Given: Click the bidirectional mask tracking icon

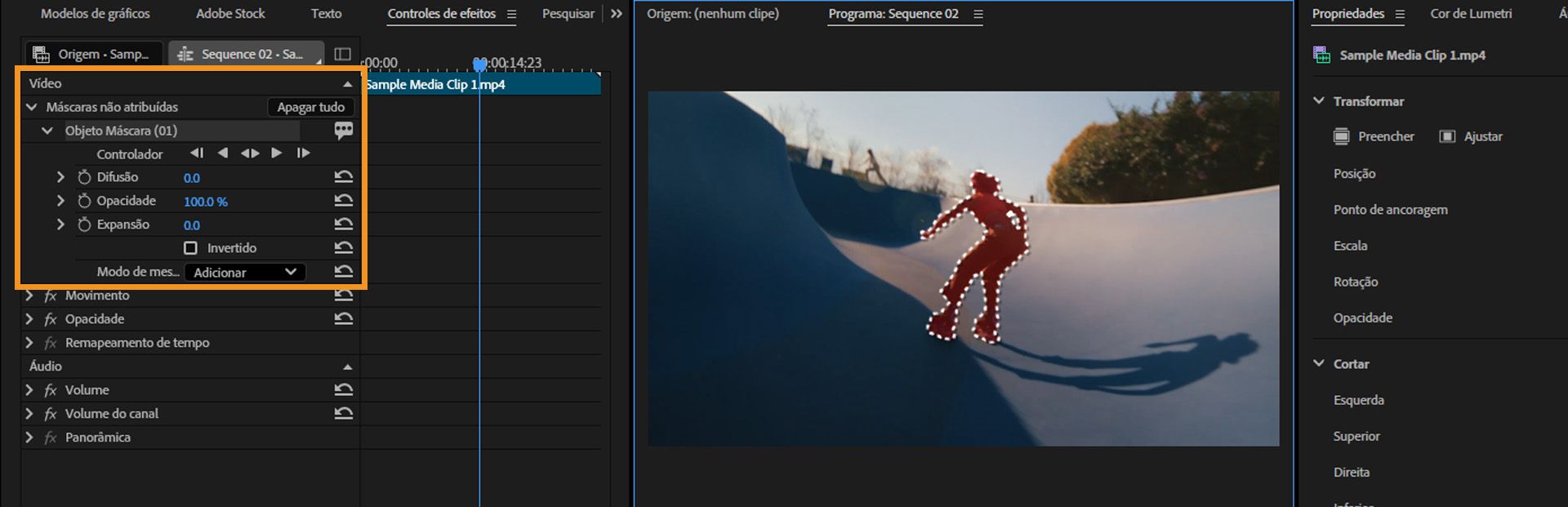Looking at the screenshot, I should [x=250, y=153].
